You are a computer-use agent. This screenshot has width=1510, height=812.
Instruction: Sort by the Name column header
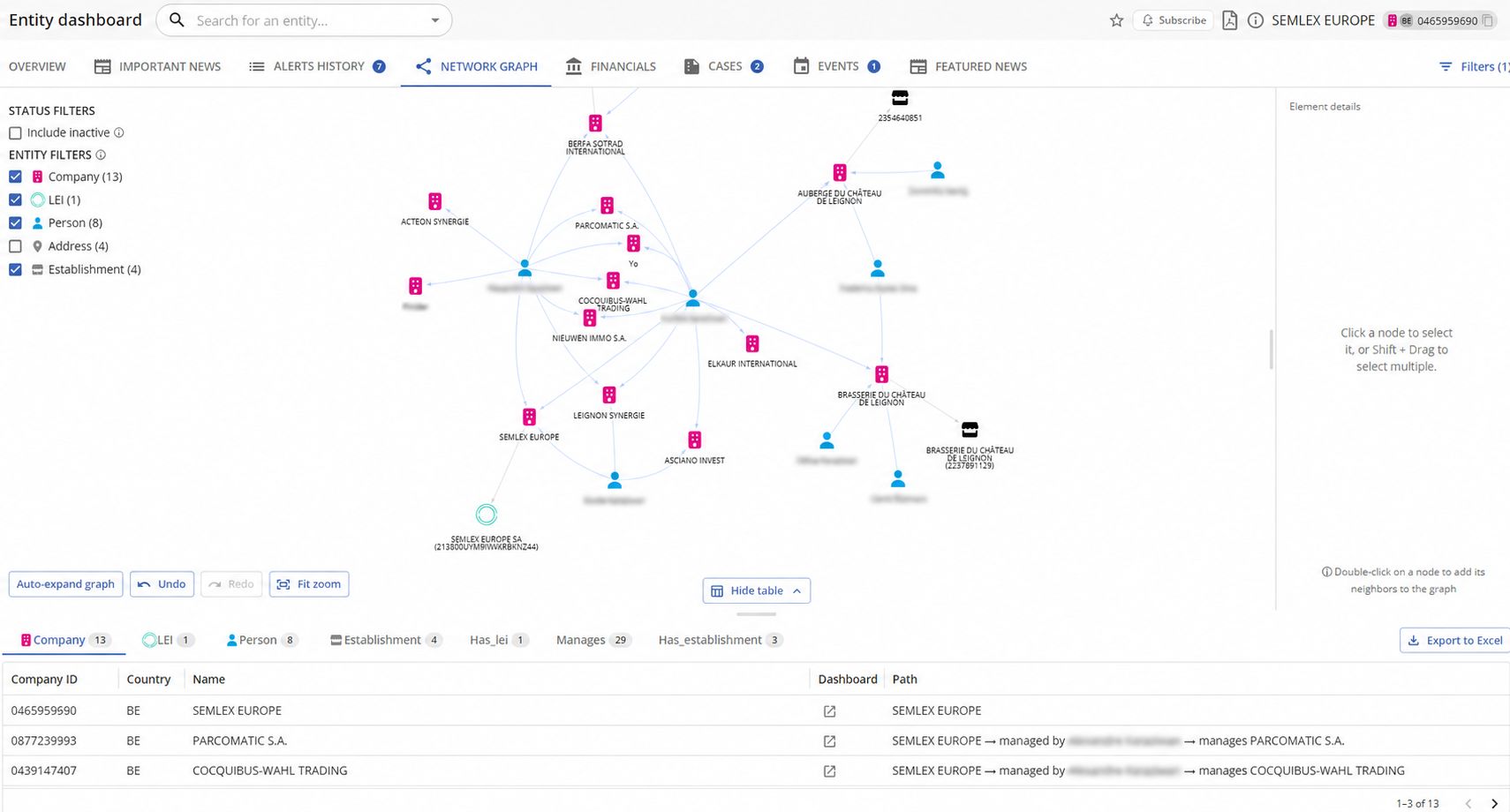208,679
